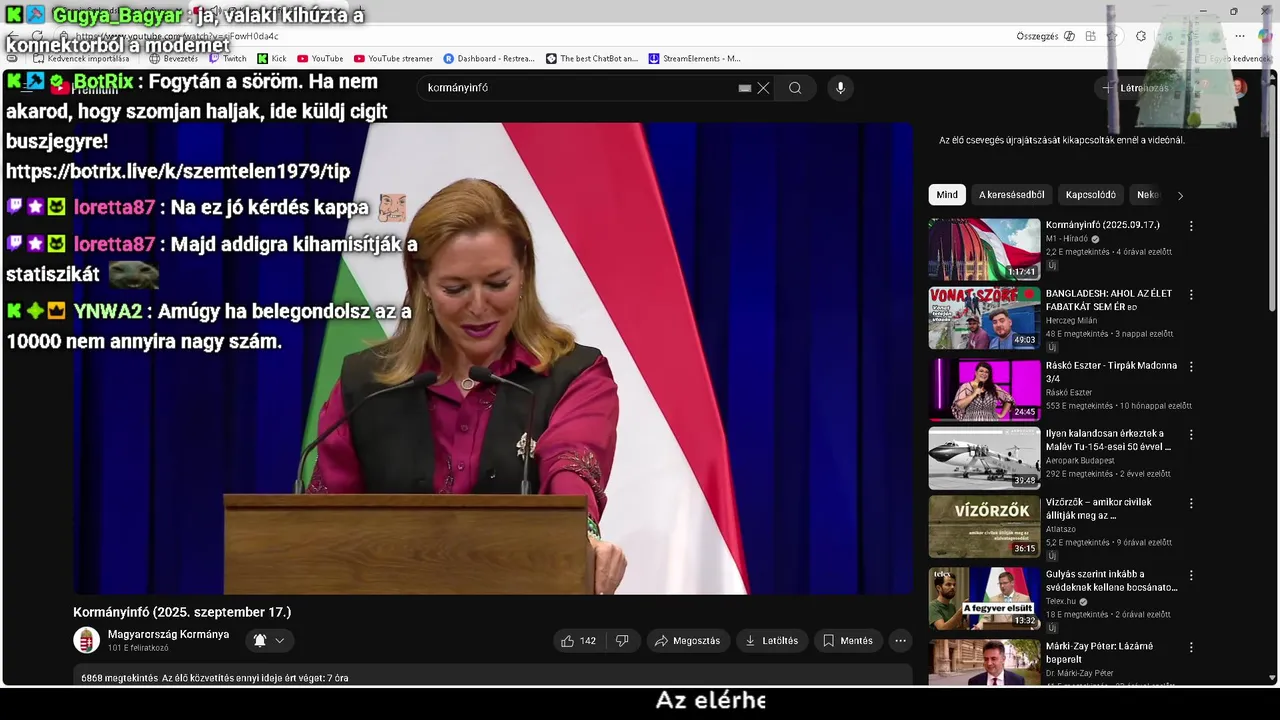Click Edge browser settings three-dot menu

point(1239,36)
